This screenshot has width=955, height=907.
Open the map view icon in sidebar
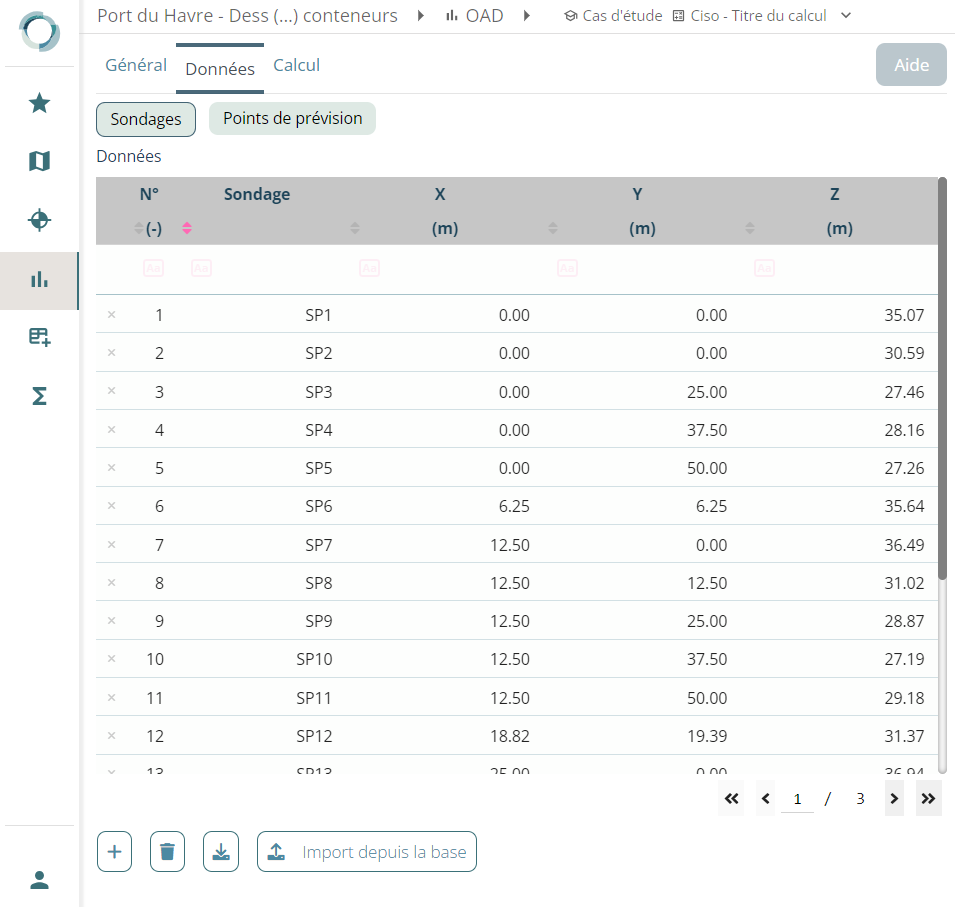tap(39, 161)
